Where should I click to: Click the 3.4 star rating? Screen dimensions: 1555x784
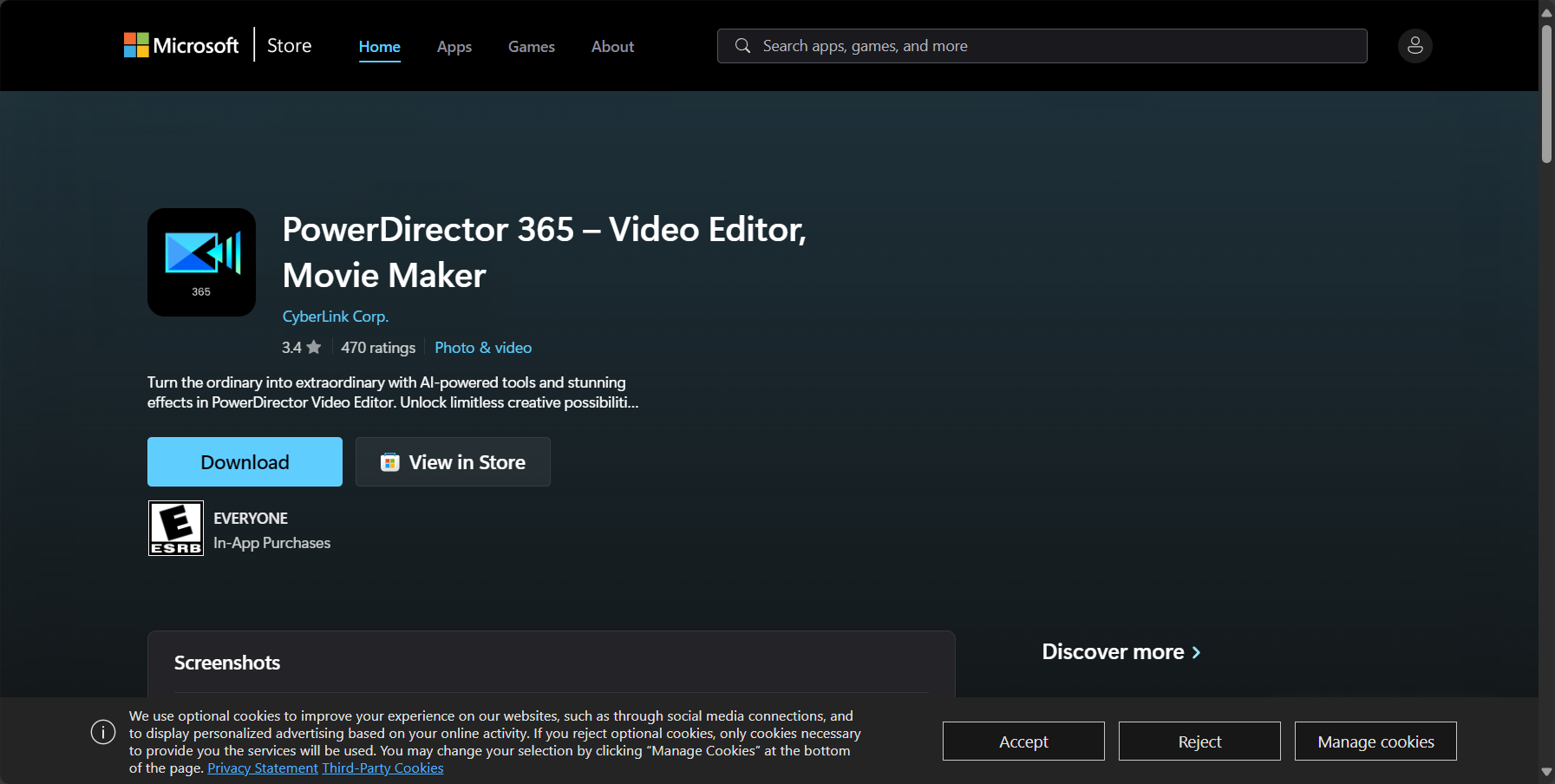click(x=301, y=348)
